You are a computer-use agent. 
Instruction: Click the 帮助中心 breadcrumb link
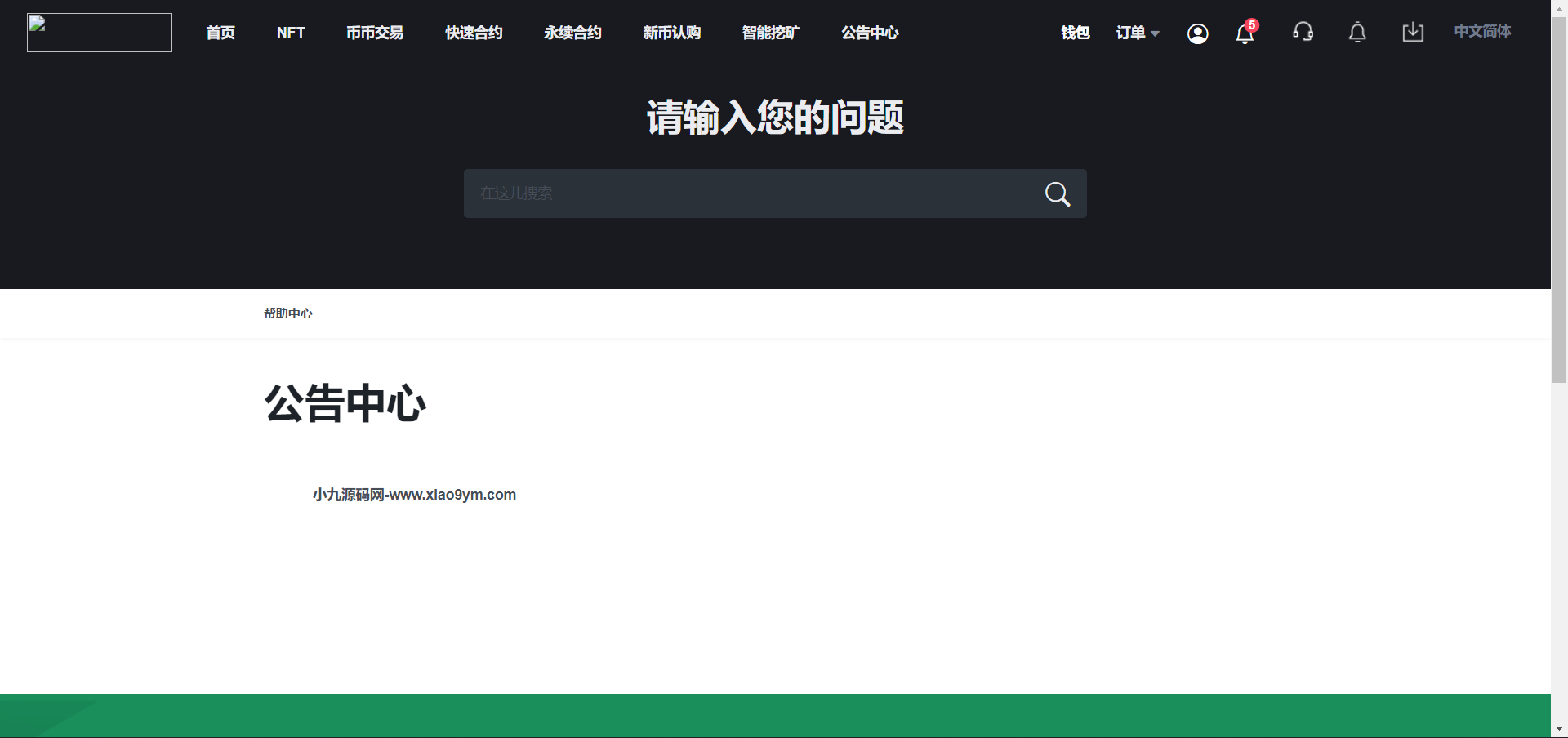[x=287, y=313]
